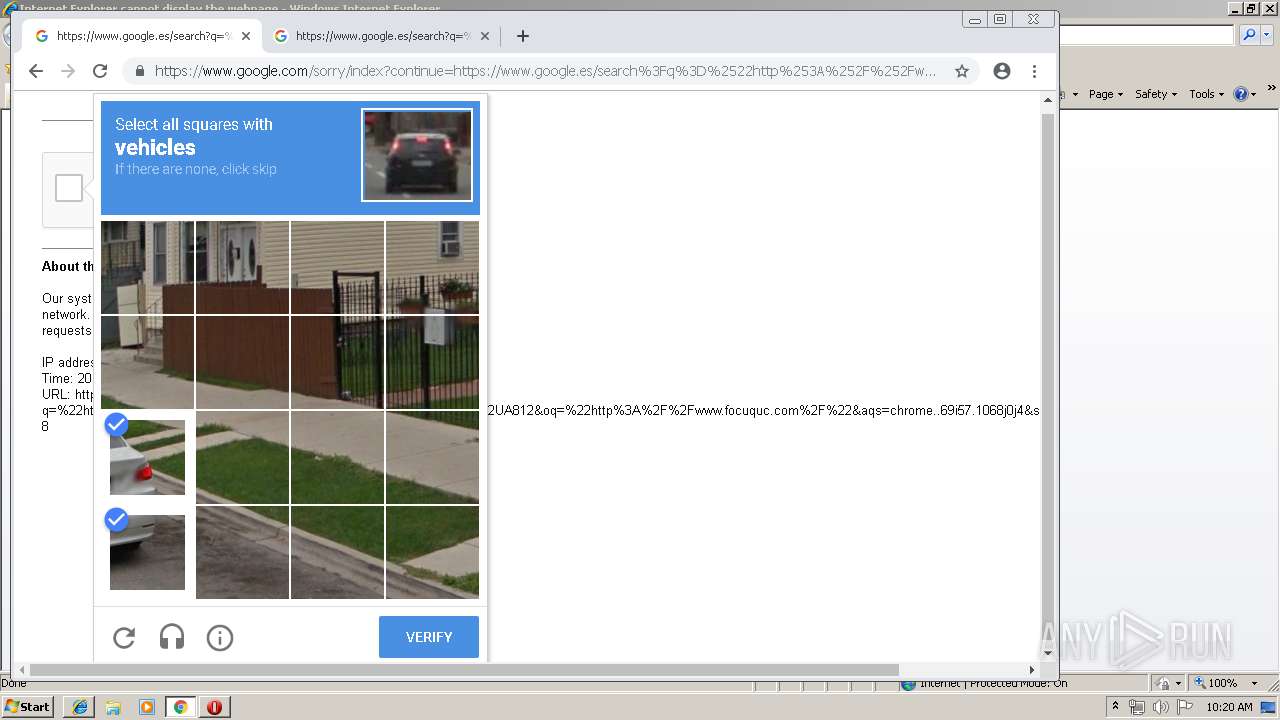Switch to the second Google search tab
The height and width of the screenshot is (720, 1280).
tap(383, 36)
